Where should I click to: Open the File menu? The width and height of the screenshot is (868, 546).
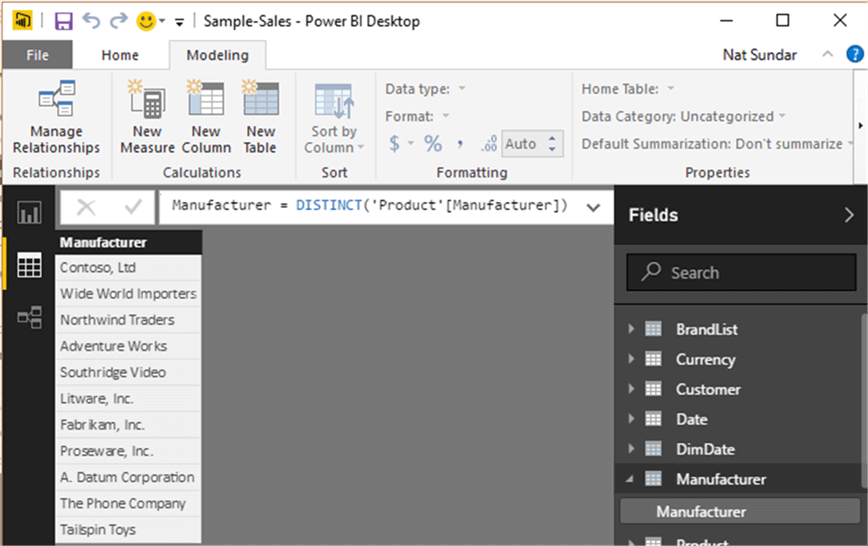tap(37, 55)
